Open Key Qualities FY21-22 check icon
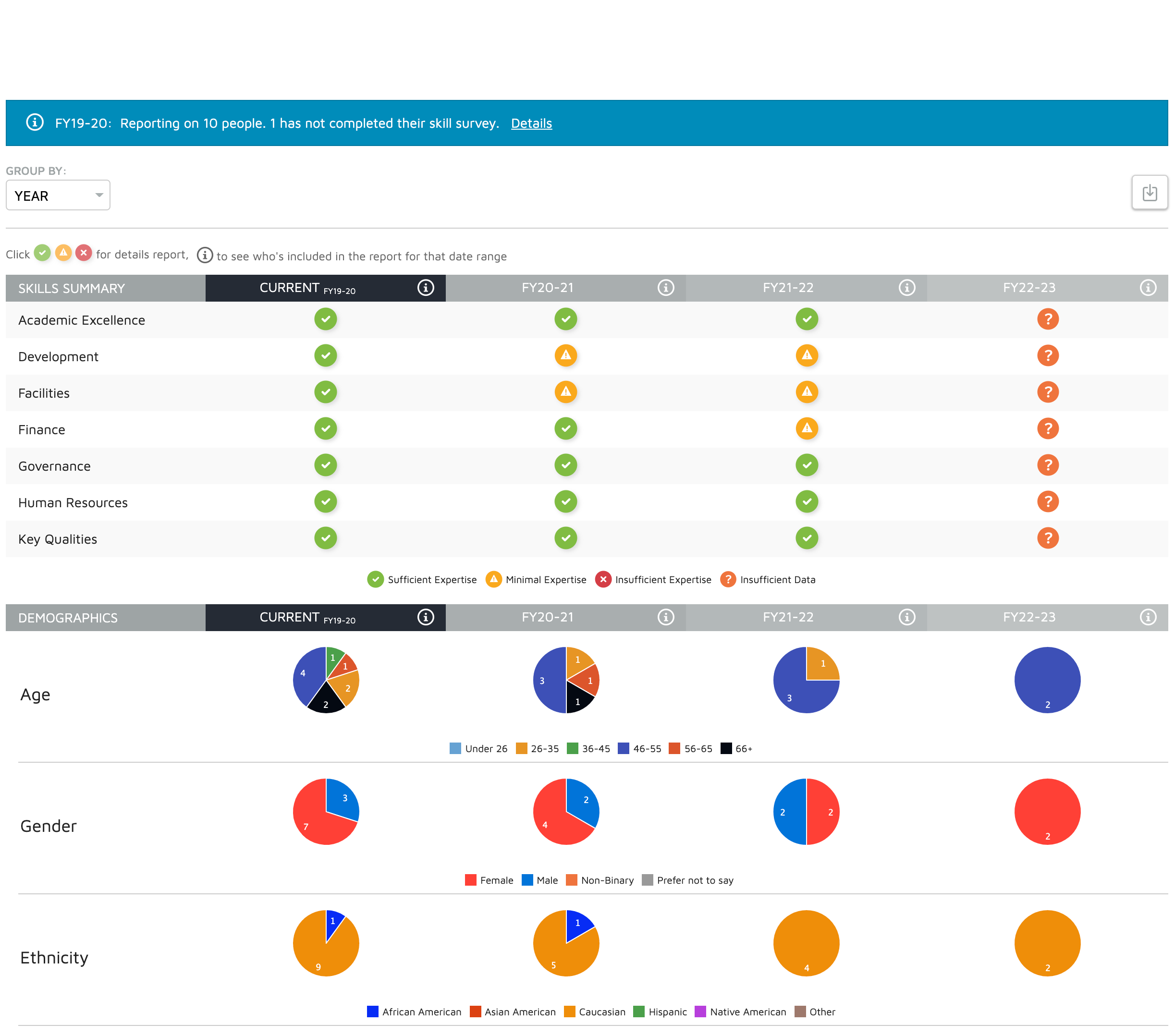Image resolution: width=1175 pixels, height=1036 pixels. 807,538
